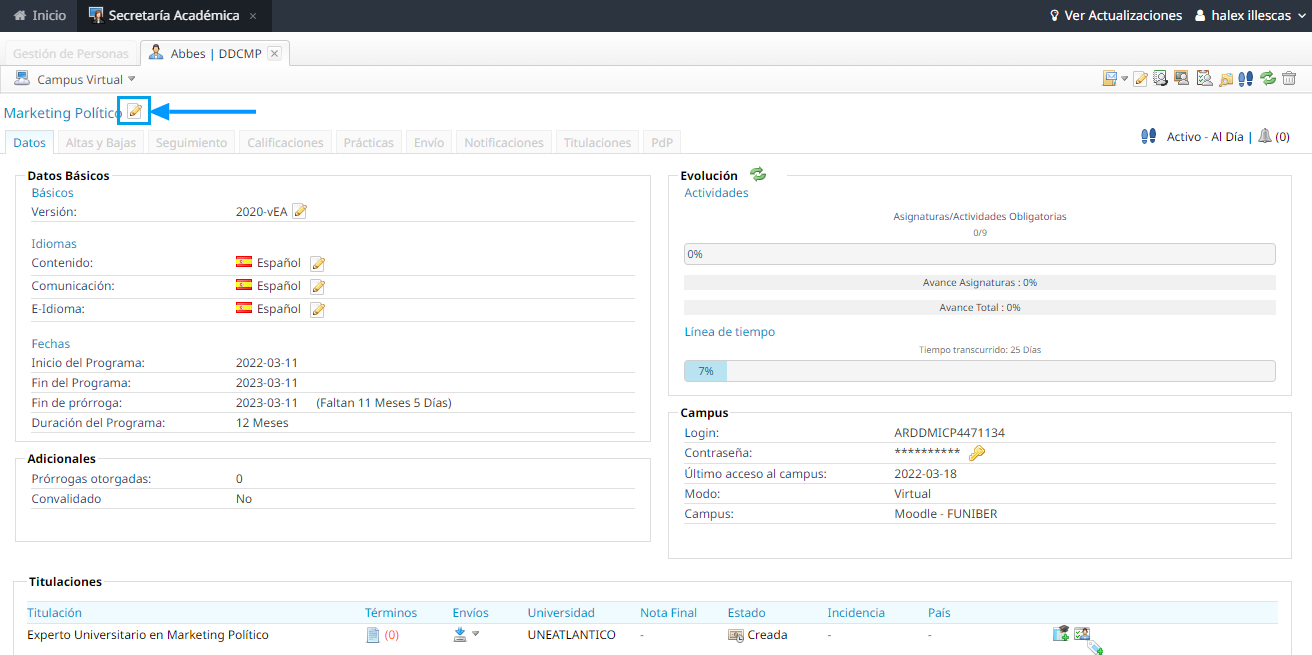Viewport: 1312px width, 655px height.
Task: Open the notifications bell indicator
Action: pos(1265,136)
